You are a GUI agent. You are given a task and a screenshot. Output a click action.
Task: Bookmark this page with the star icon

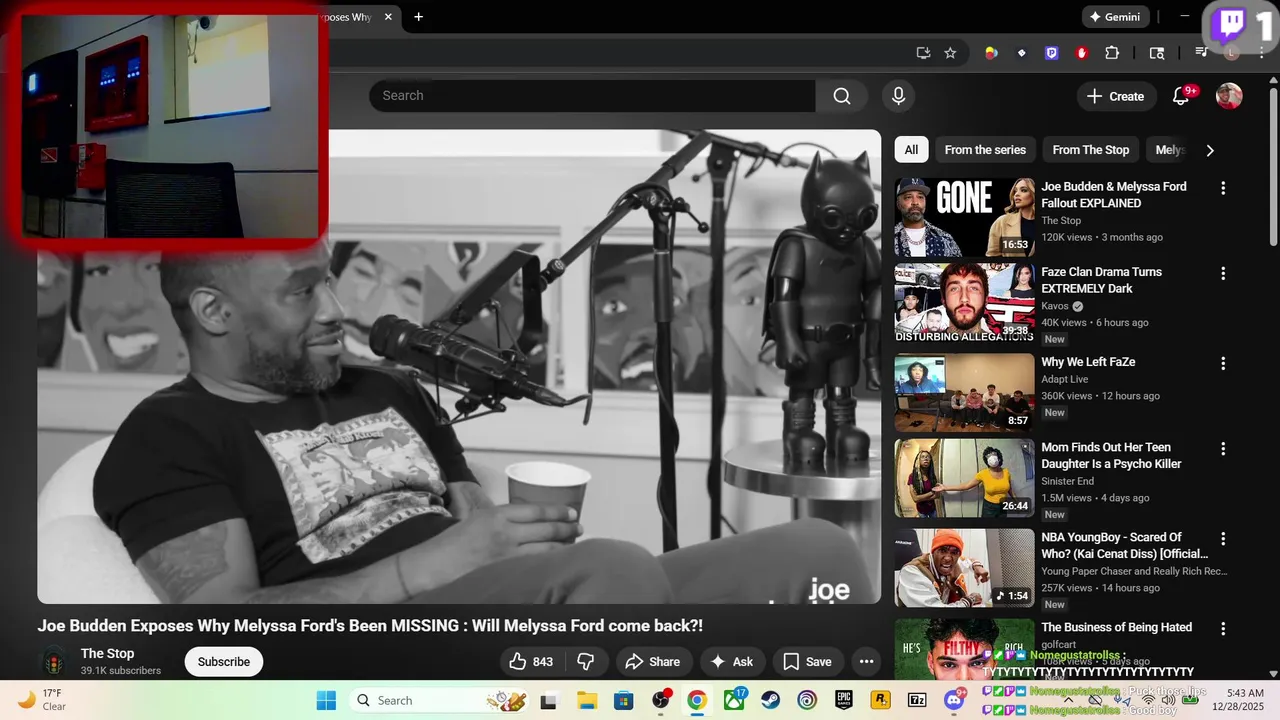pyautogui.click(x=950, y=53)
